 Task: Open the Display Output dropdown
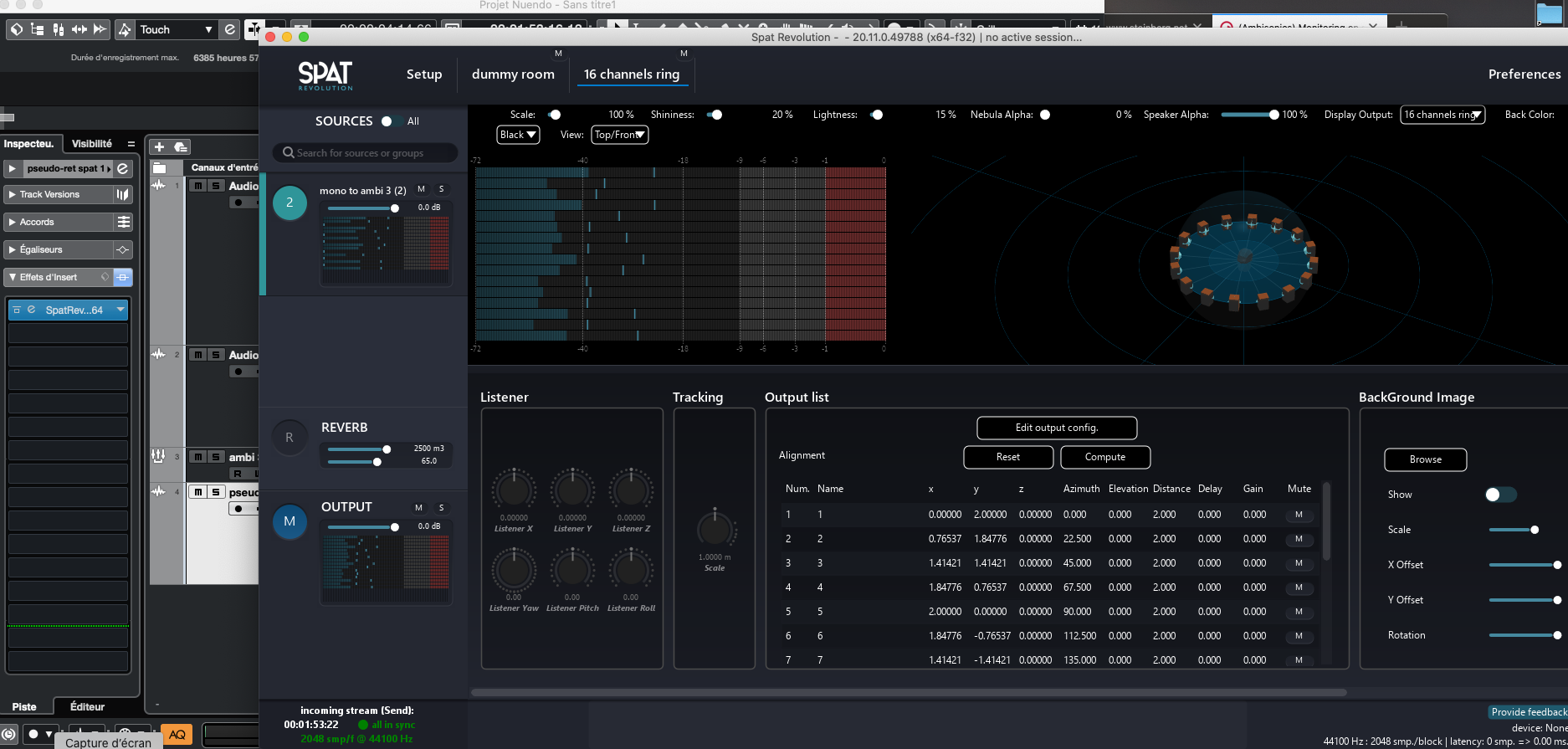tap(1442, 115)
